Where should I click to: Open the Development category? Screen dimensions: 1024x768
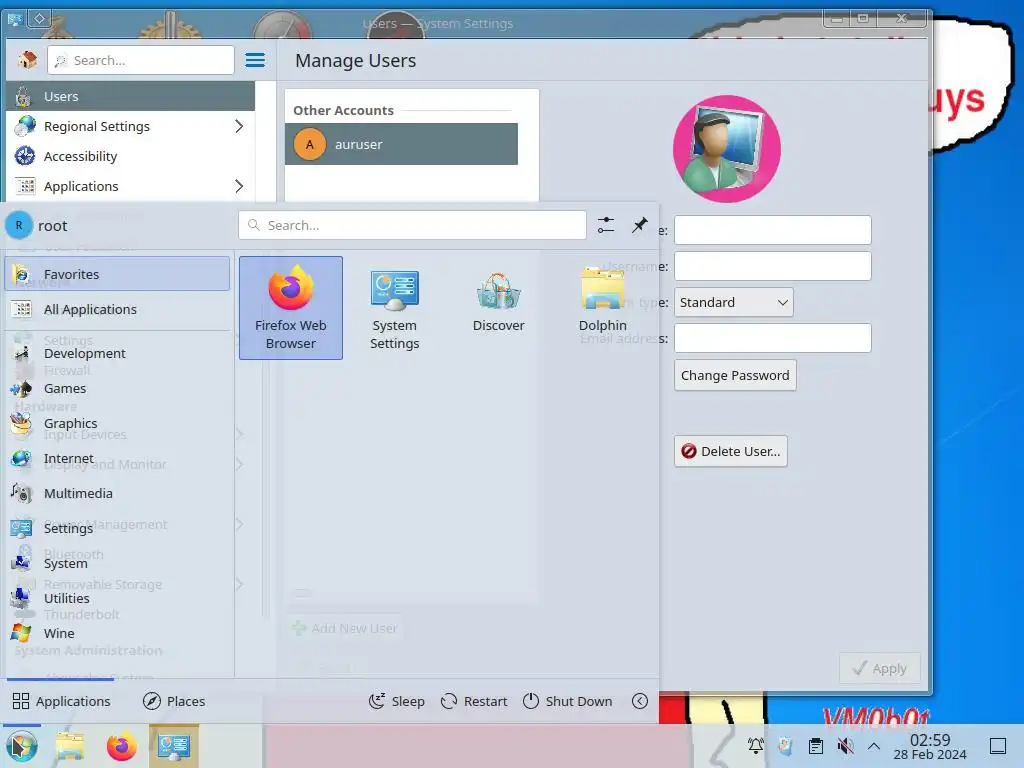click(x=119, y=353)
